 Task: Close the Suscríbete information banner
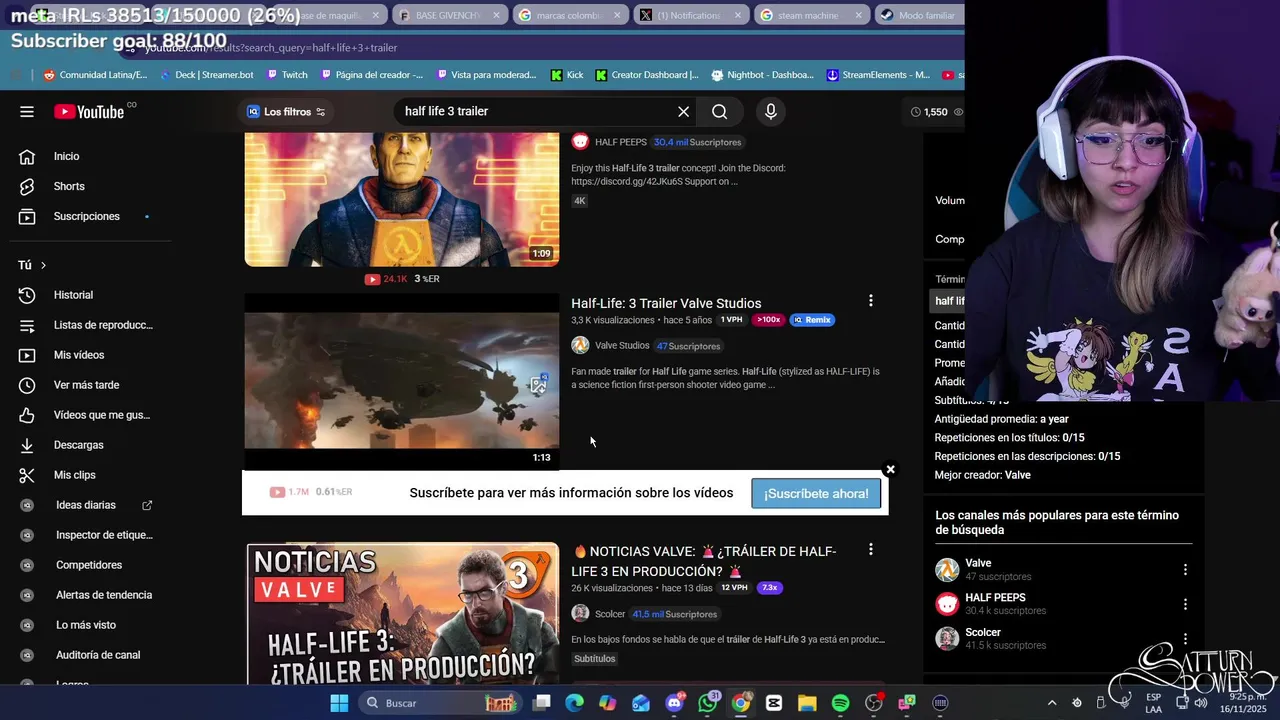[x=890, y=469]
